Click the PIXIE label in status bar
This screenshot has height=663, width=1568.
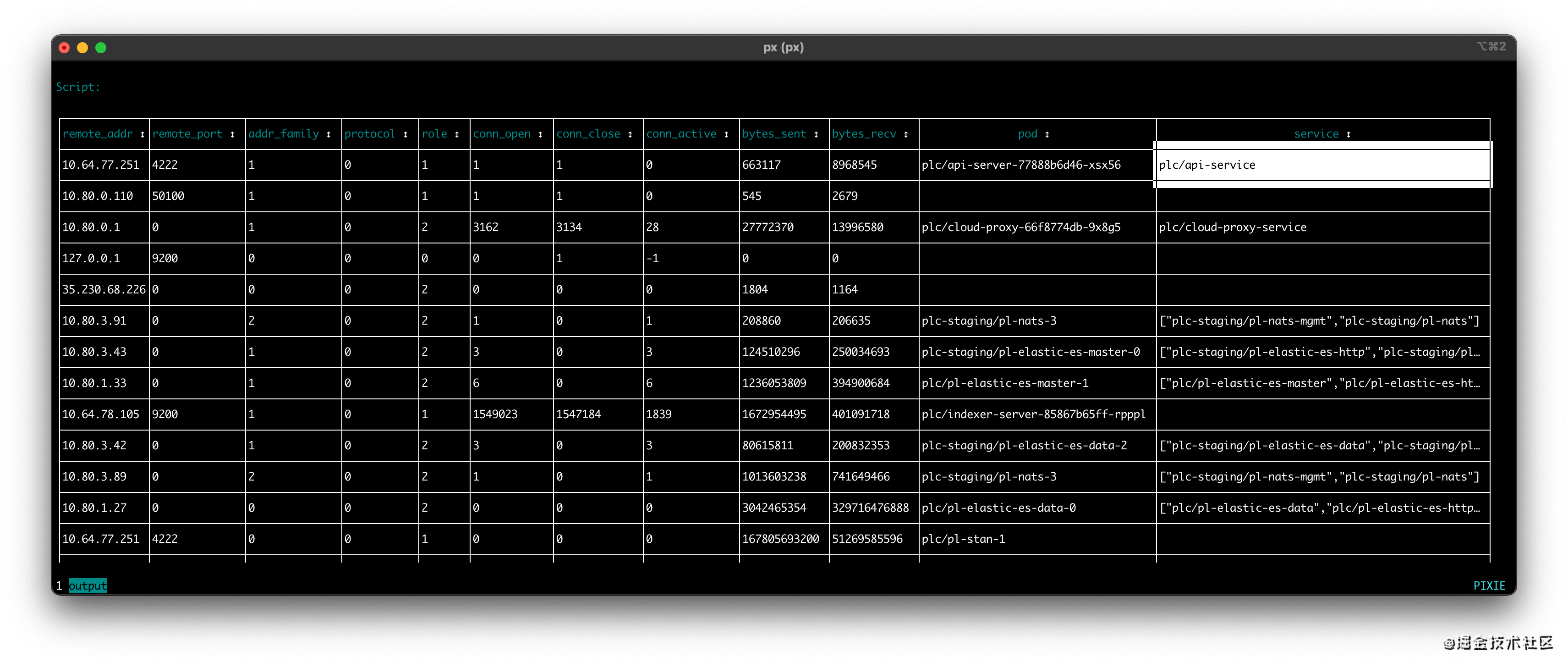tap(1489, 586)
